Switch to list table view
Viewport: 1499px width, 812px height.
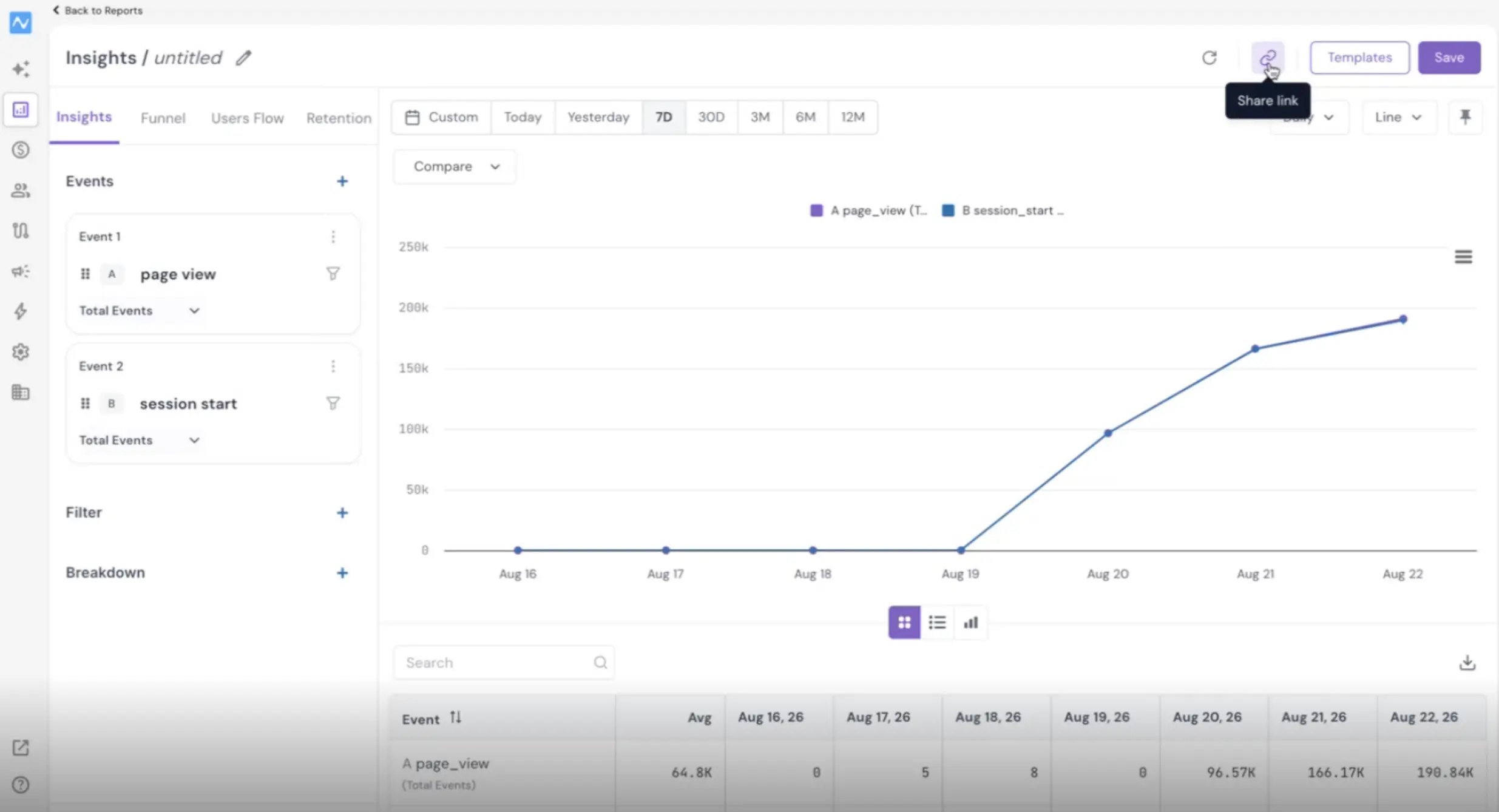[x=937, y=622]
